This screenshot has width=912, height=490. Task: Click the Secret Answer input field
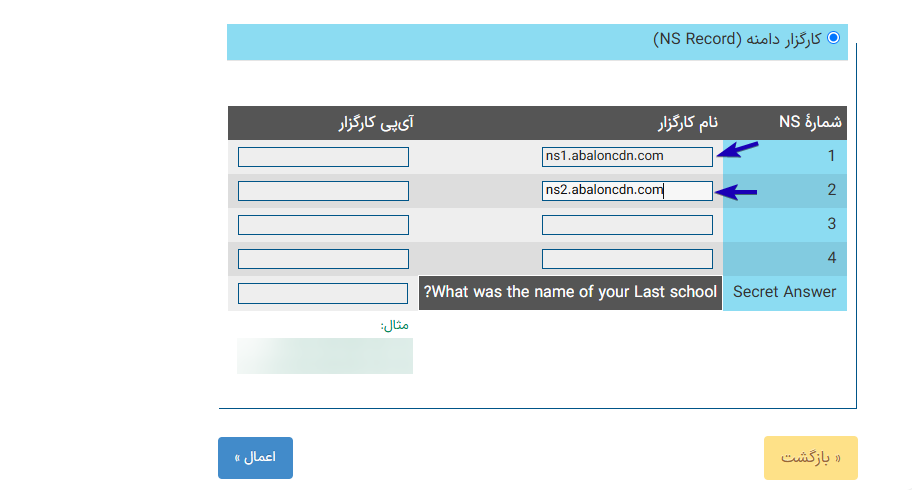pyautogui.click(x=323, y=293)
